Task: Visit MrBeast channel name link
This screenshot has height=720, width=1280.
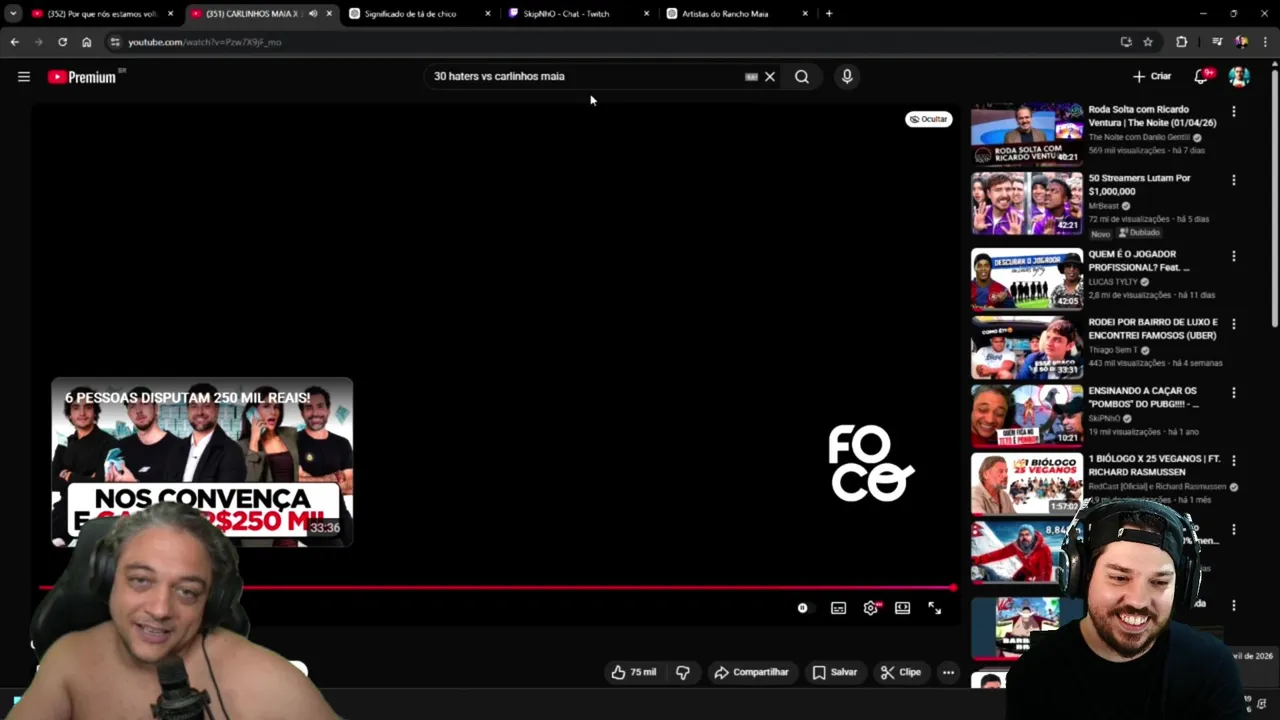Action: (1104, 206)
